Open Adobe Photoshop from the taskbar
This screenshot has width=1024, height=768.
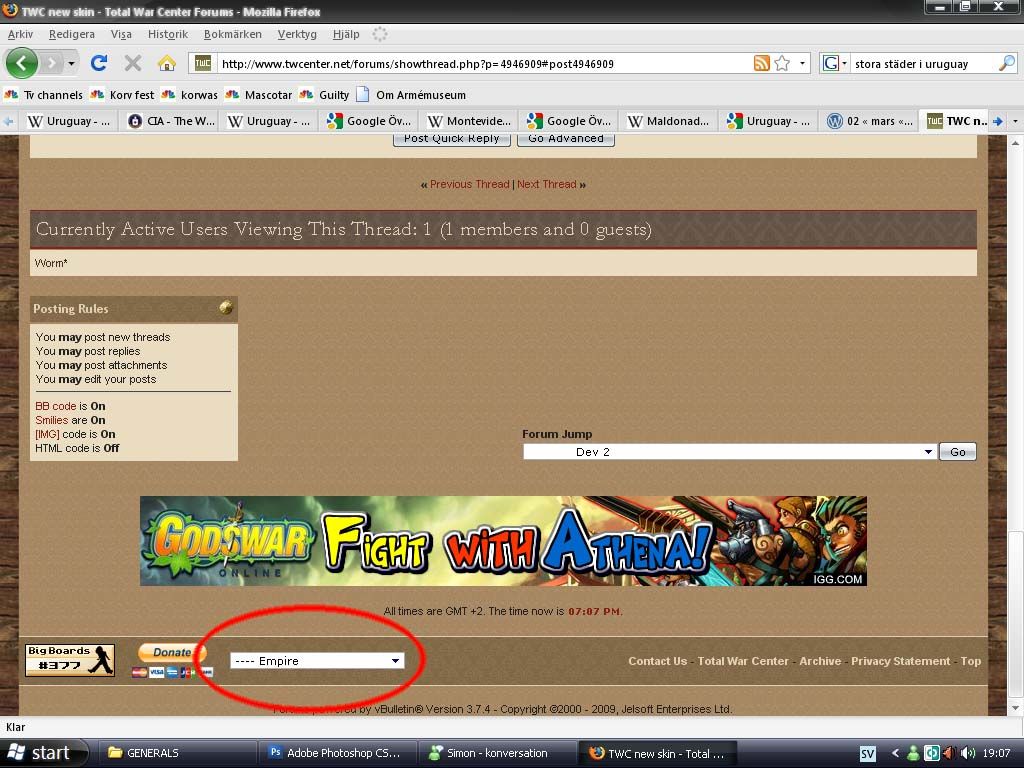click(334, 753)
